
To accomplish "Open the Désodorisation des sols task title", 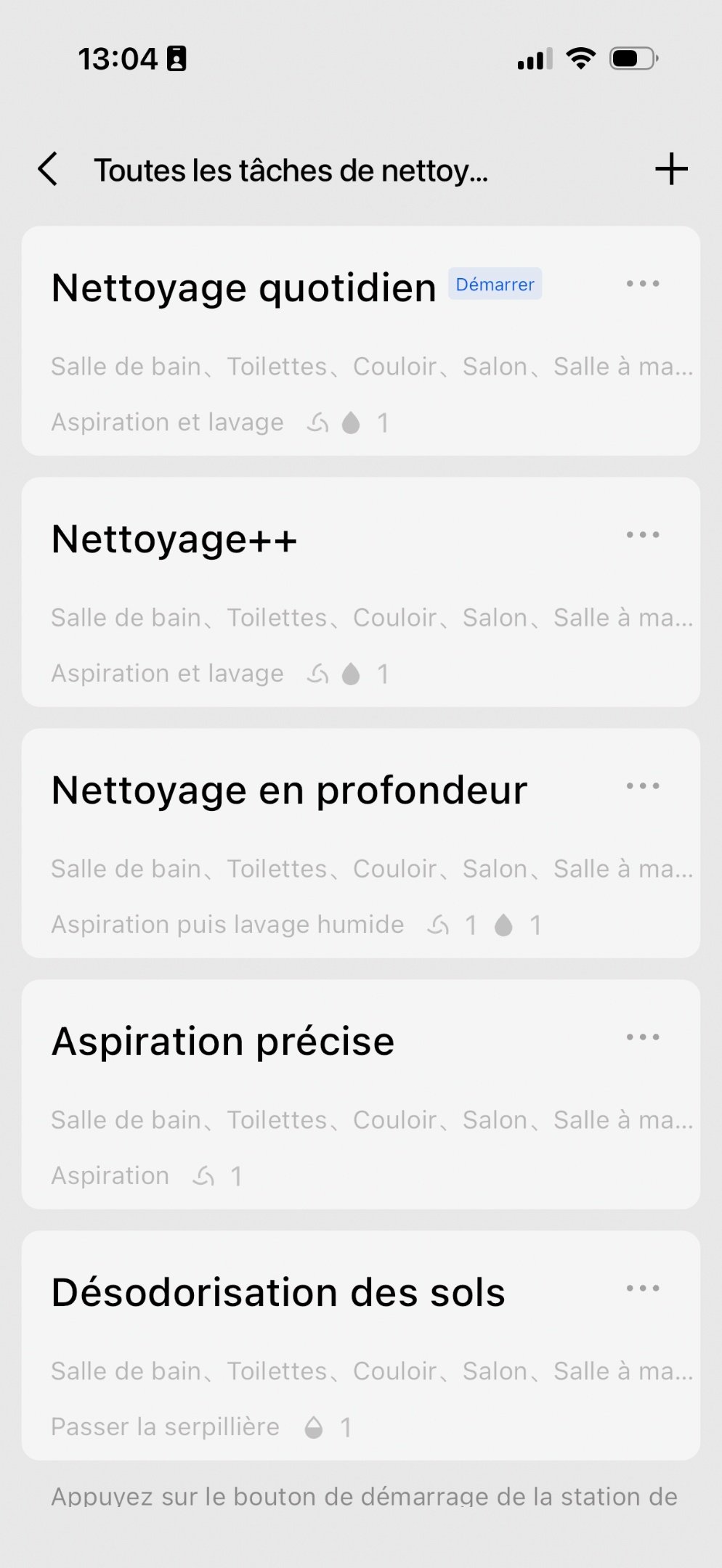I will point(278,1293).
